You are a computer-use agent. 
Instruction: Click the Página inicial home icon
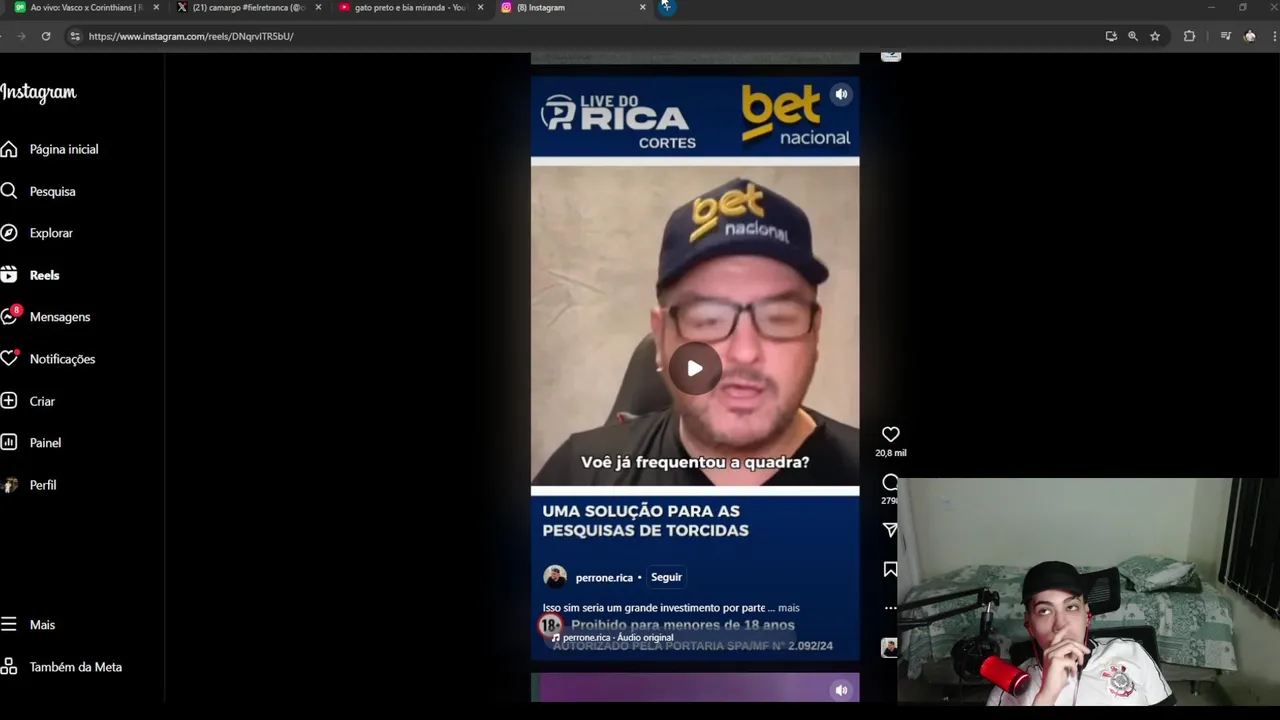point(9,149)
